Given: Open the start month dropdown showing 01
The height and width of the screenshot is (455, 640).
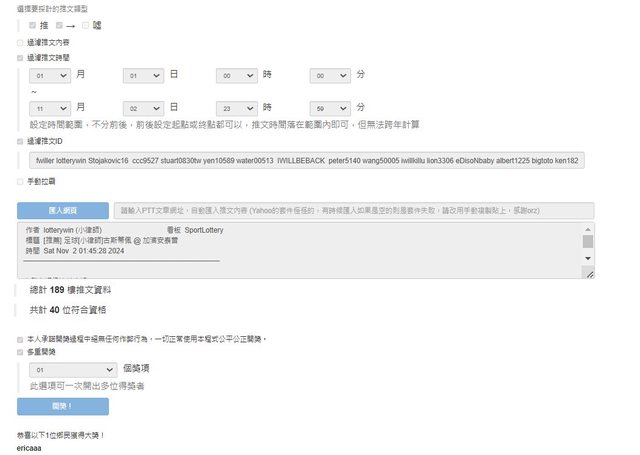Looking at the screenshot, I should (x=50, y=75).
